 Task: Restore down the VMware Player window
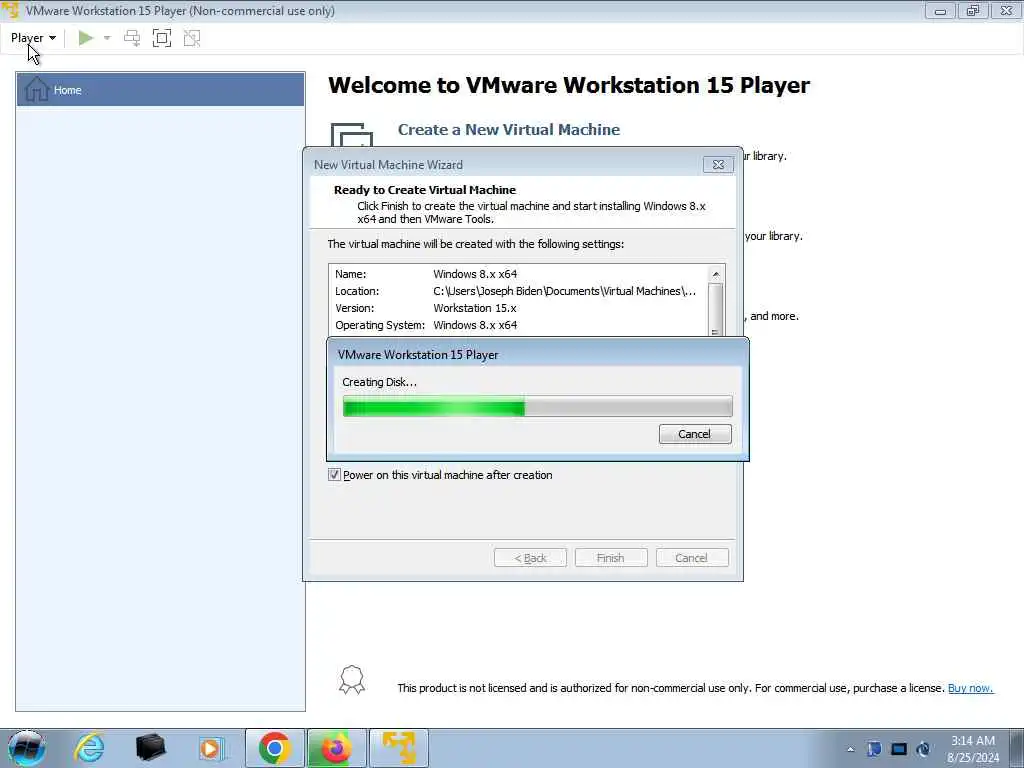(x=973, y=11)
